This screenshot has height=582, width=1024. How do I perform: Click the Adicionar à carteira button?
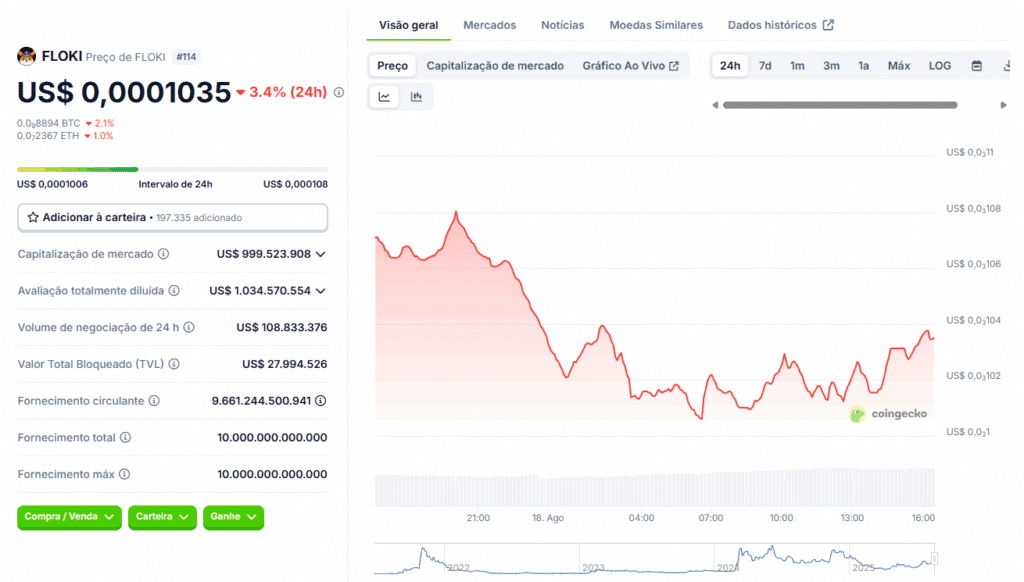[172, 218]
